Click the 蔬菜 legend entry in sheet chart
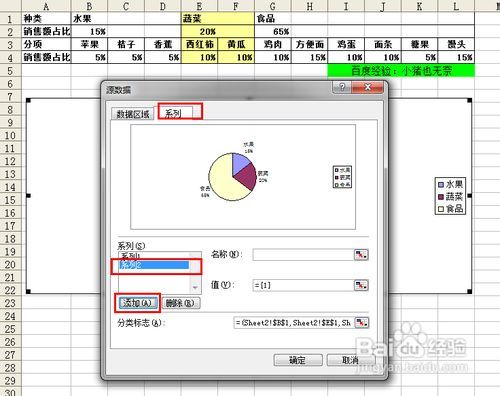The height and width of the screenshot is (396, 500). click(450, 197)
